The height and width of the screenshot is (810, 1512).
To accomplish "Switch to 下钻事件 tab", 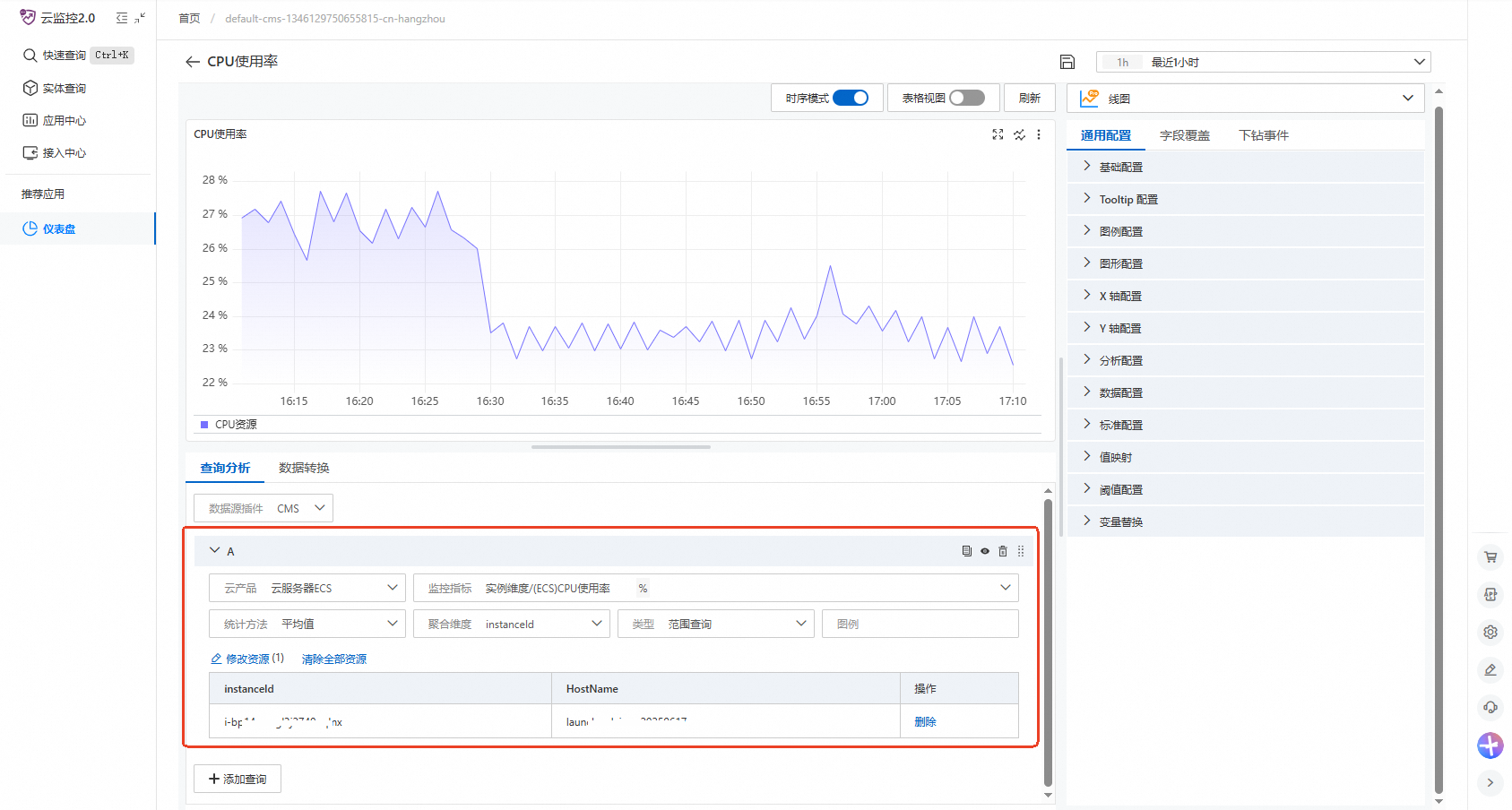I will coord(1264,135).
